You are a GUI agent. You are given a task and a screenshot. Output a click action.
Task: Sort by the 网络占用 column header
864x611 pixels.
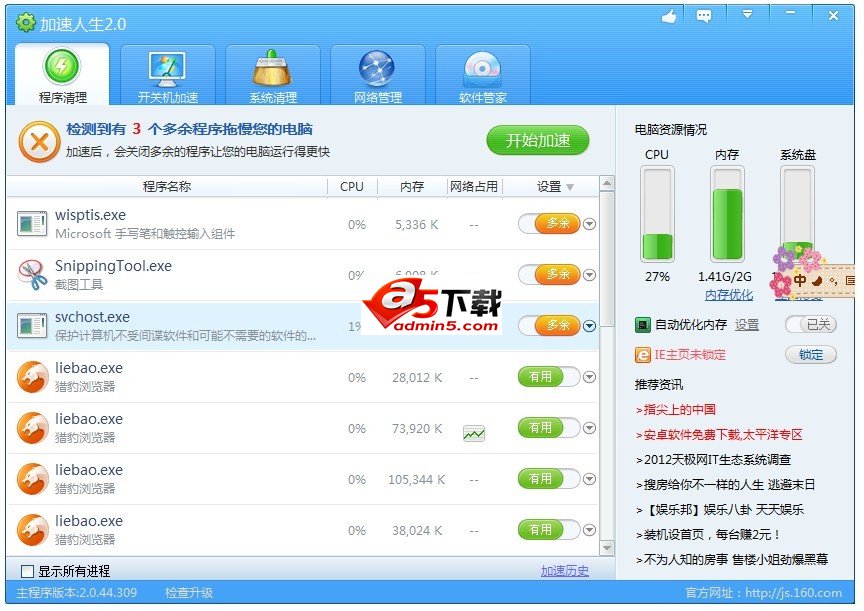[x=474, y=187]
